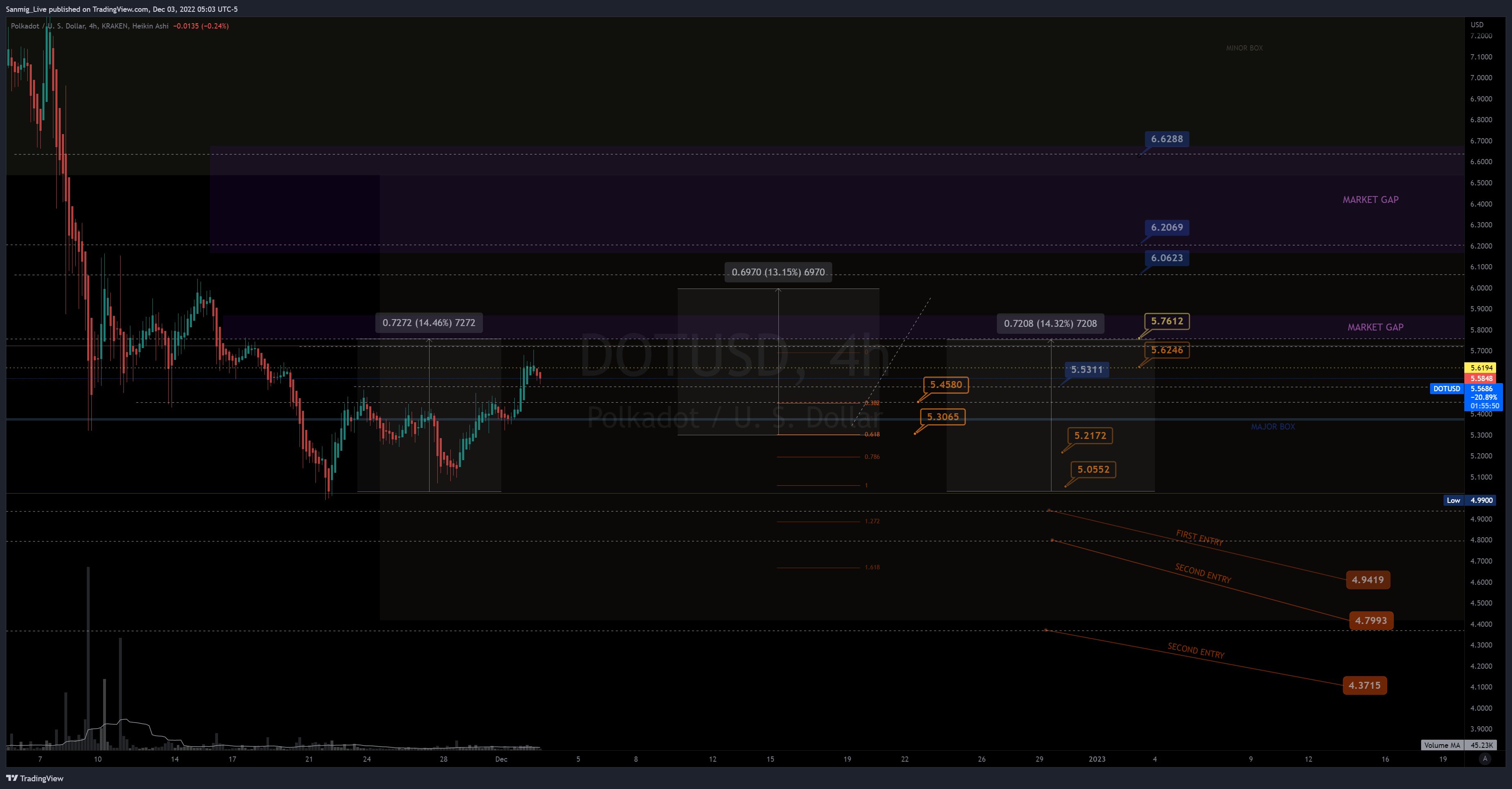Click the DOTUSD symbol tag on price axis
Screen dimensions: 1512x789
[x=1446, y=389]
